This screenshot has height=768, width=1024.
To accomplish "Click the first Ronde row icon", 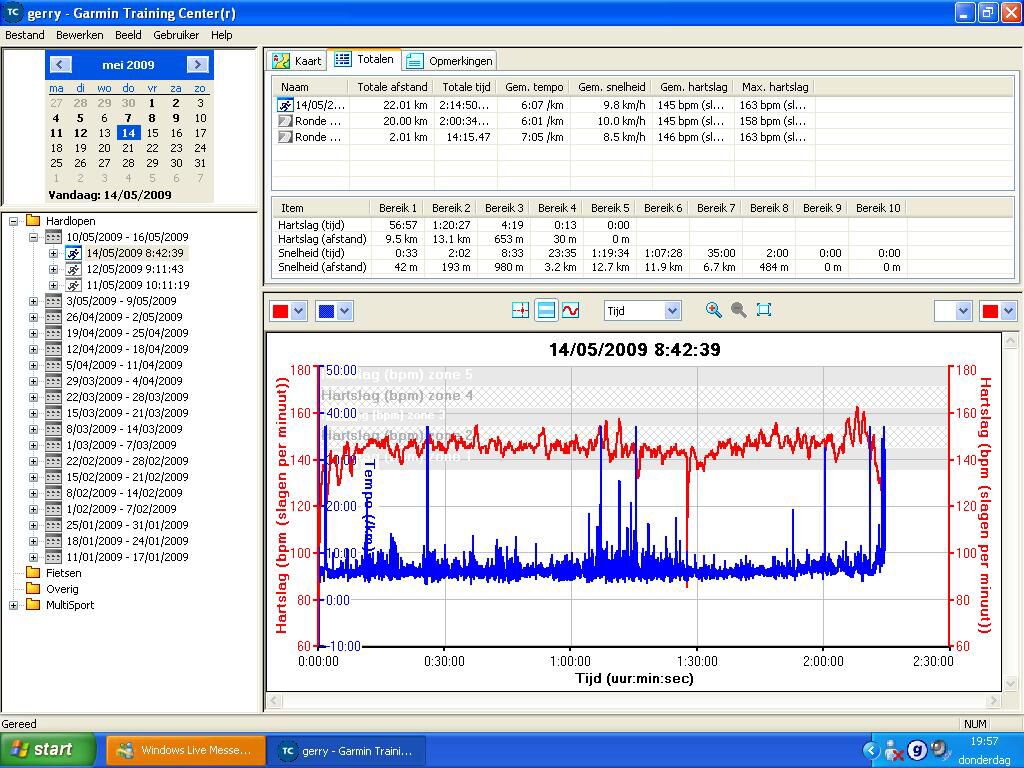I will pos(285,121).
